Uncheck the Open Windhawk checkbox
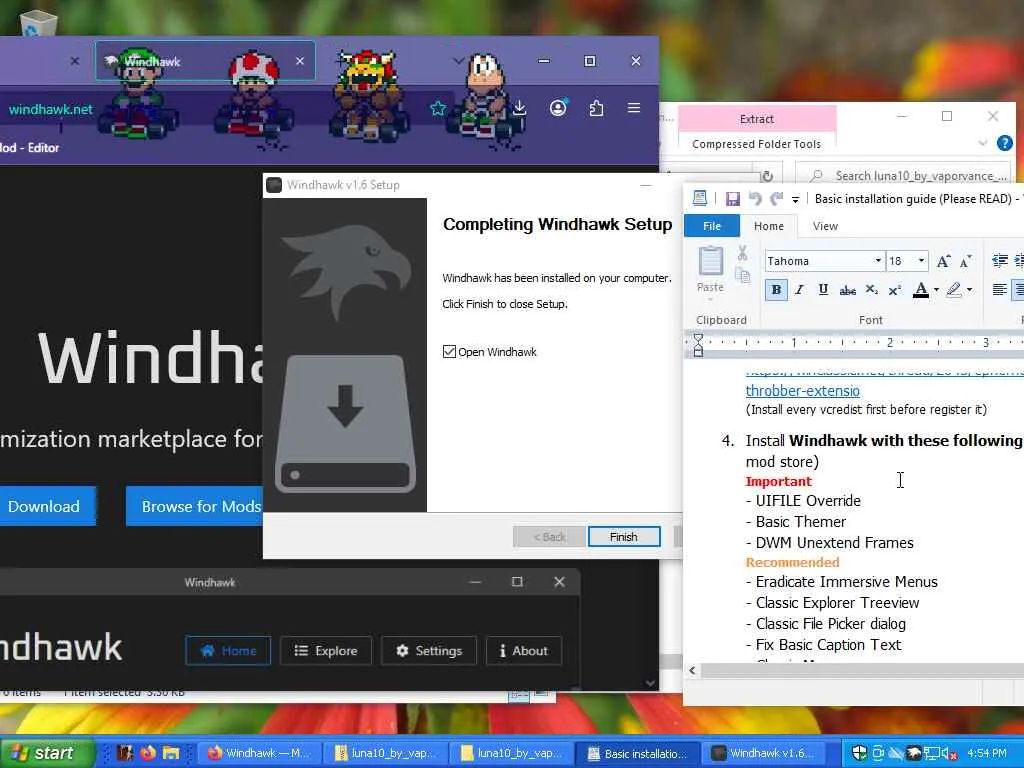Viewport: 1024px width, 768px height. pos(449,352)
